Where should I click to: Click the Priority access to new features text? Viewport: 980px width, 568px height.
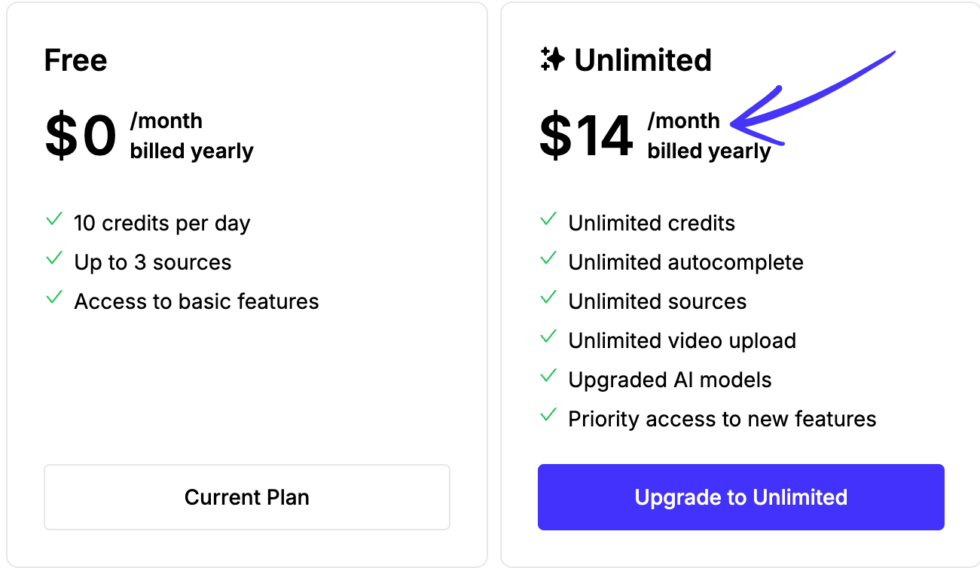click(722, 419)
